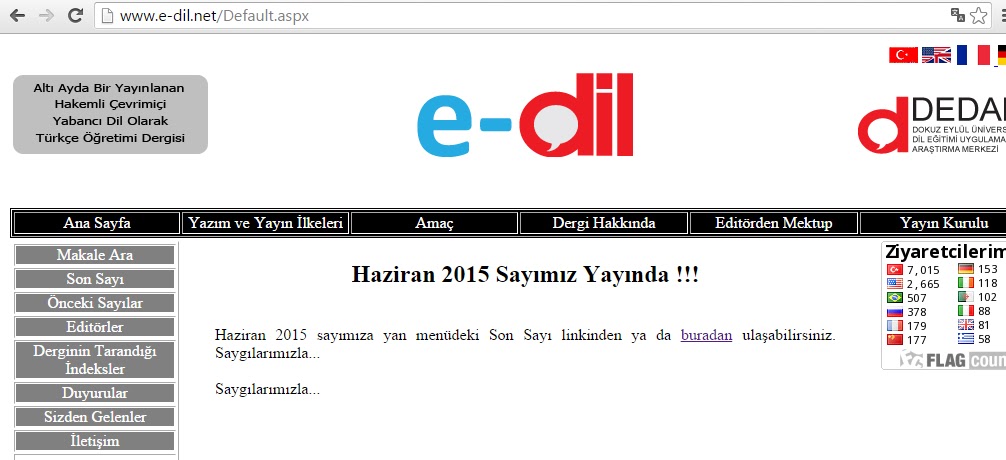The image size is (1006, 460).
Task: Switch site language to Turkish flag
Action: click(903, 55)
